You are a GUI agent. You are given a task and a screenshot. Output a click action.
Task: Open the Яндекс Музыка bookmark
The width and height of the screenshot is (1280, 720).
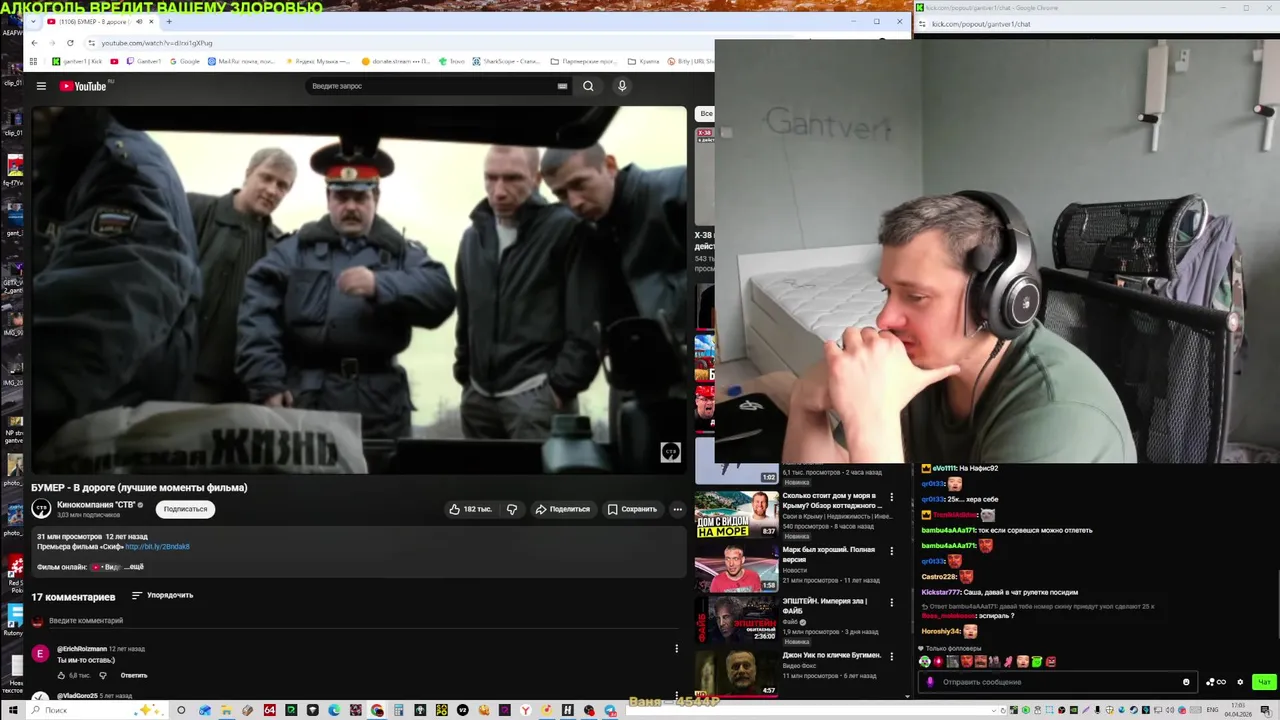coord(318,61)
